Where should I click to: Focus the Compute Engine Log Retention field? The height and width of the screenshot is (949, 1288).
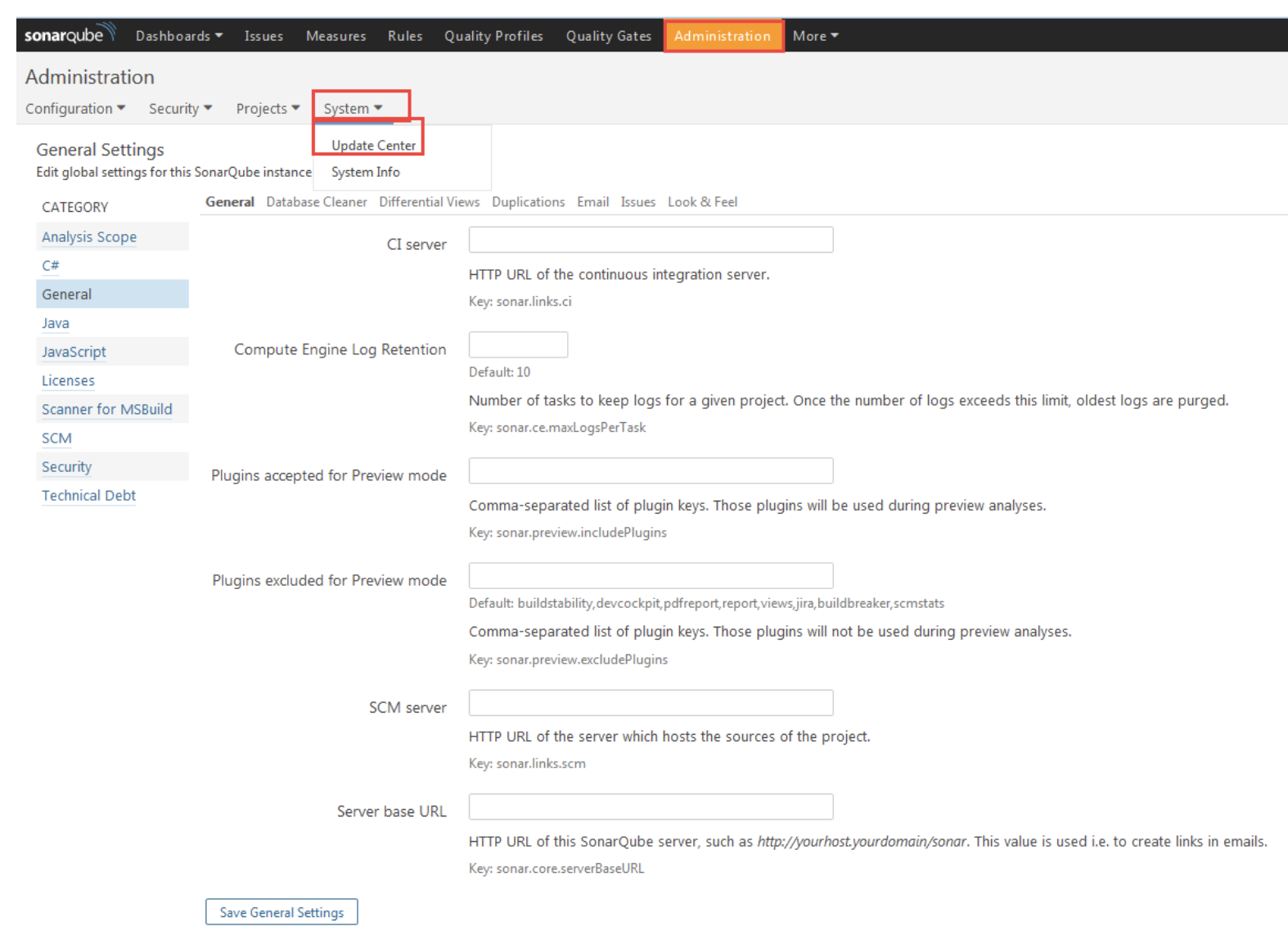(x=518, y=344)
